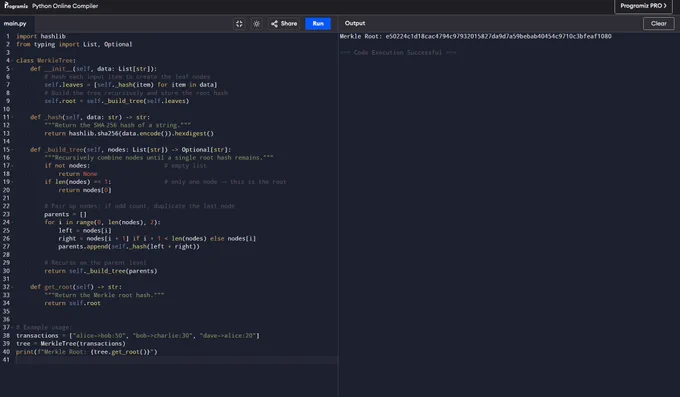The width and height of the screenshot is (680, 397).
Task: Select the main.py tab
Action: pos(15,23)
